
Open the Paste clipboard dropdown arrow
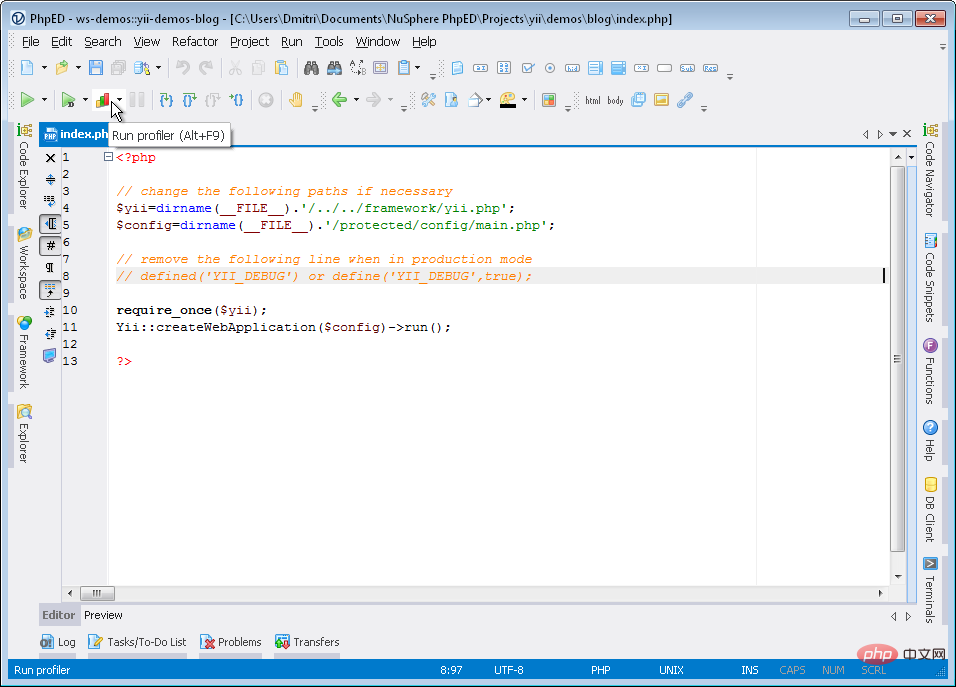pyautogui.click(x=418, y=68)
